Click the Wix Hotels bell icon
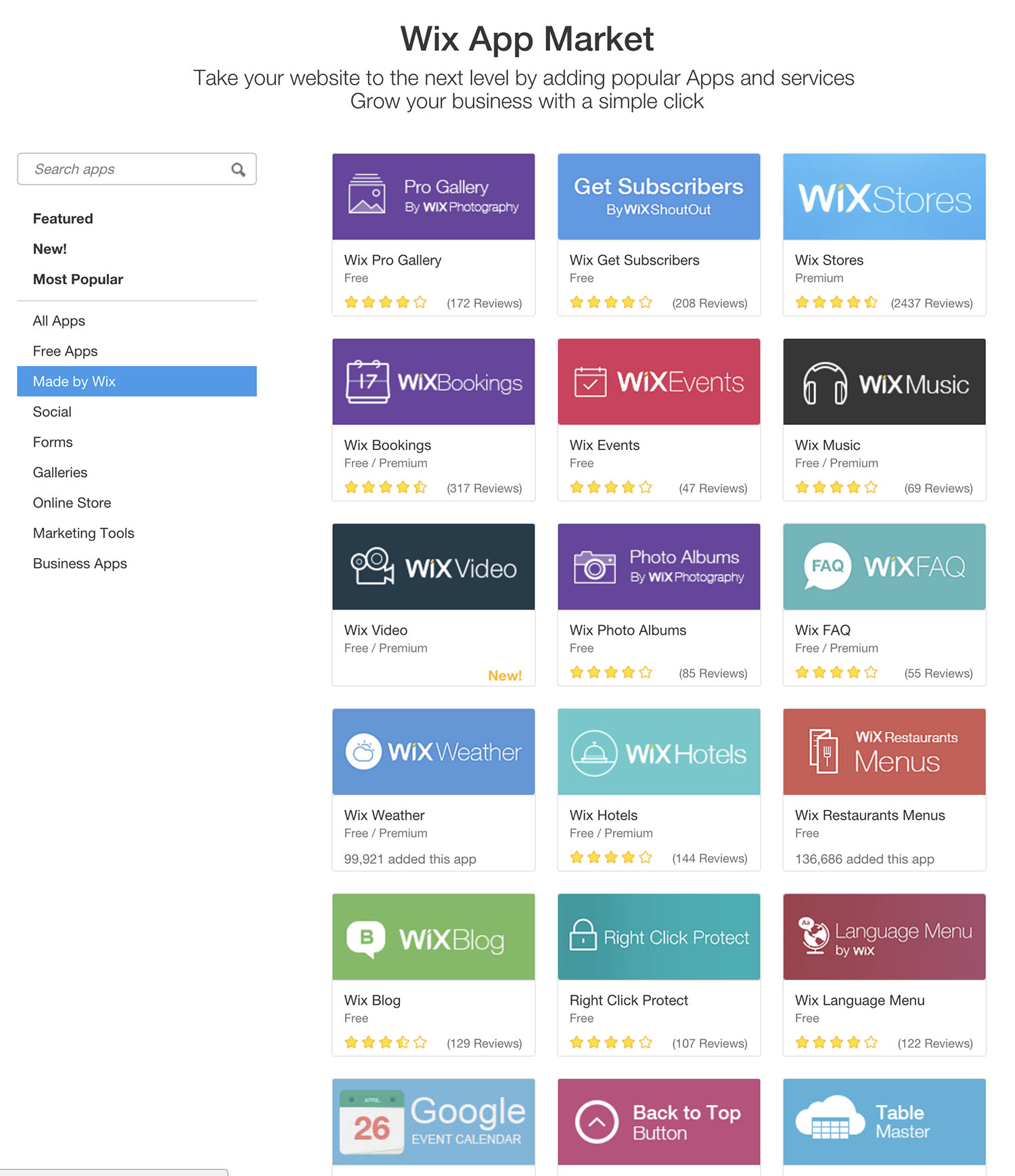This screenshot has width=1015, height=1176. (594, 753)
